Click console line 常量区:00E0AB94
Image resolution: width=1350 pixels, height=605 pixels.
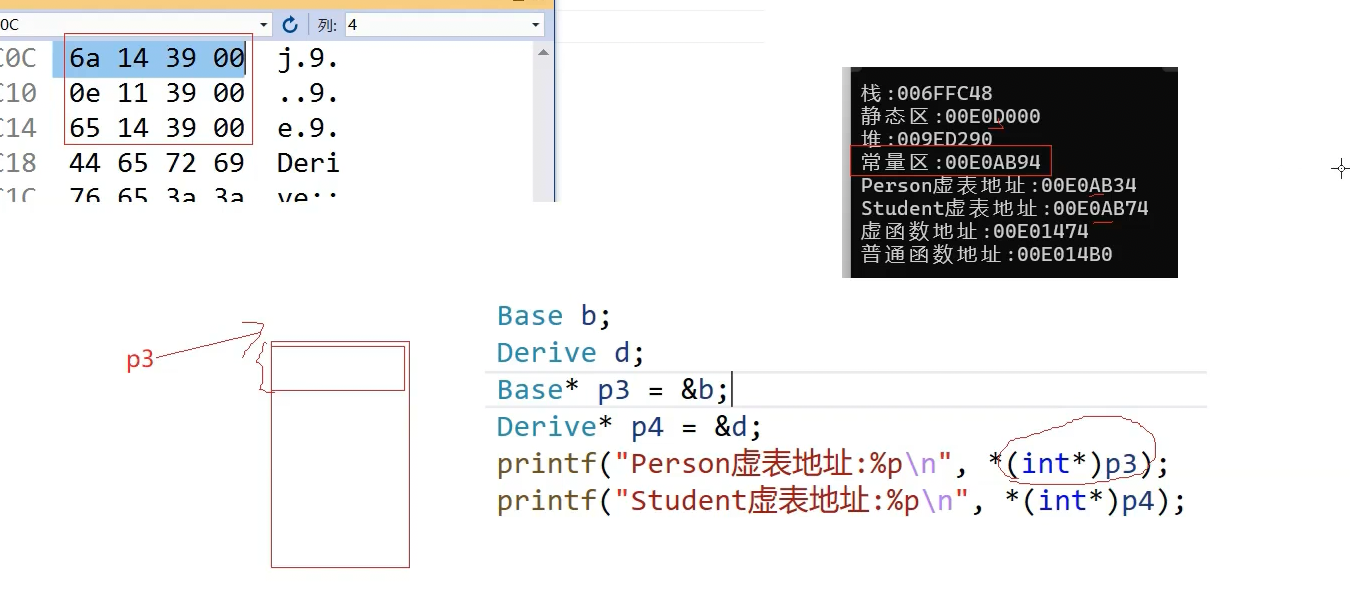[950, 162]
